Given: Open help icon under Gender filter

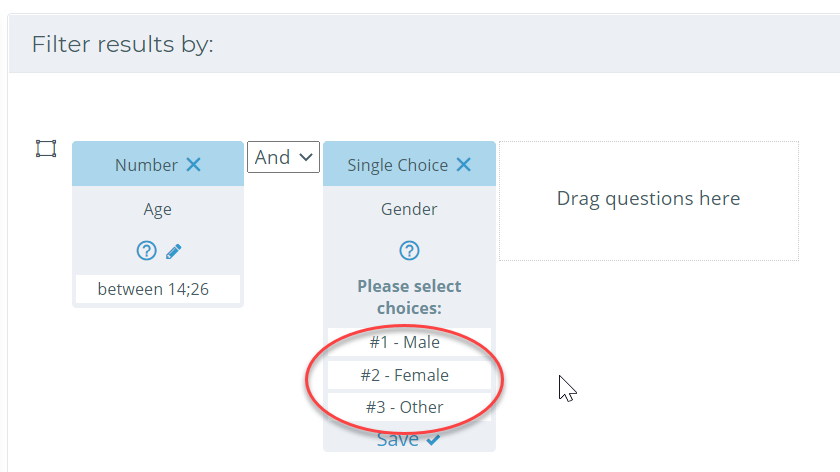Looking at the screenshot, I should (409, 250).
